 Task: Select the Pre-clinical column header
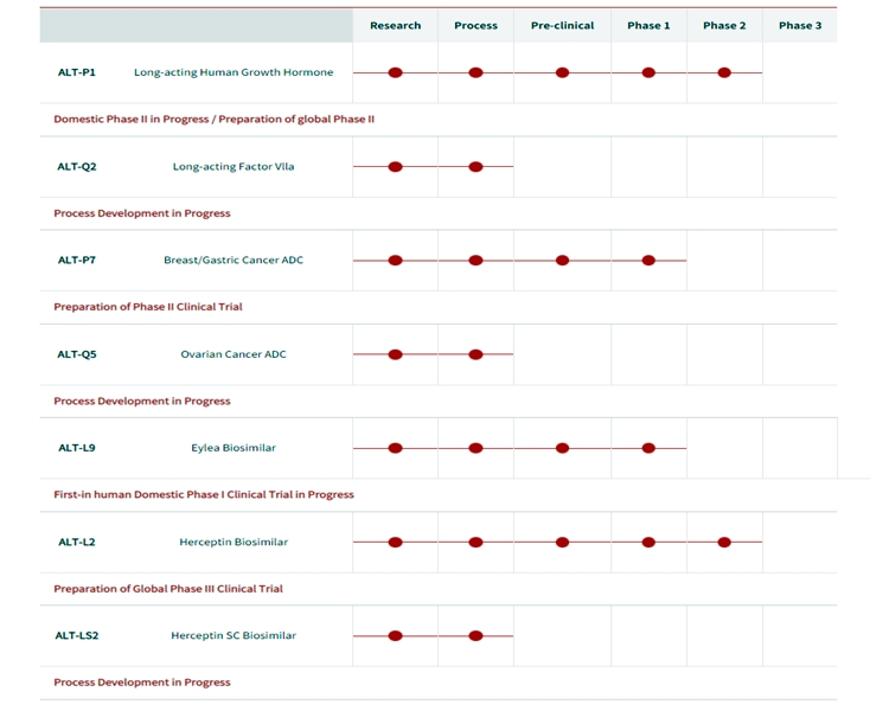pyautogui.click(x=562, y=26)
